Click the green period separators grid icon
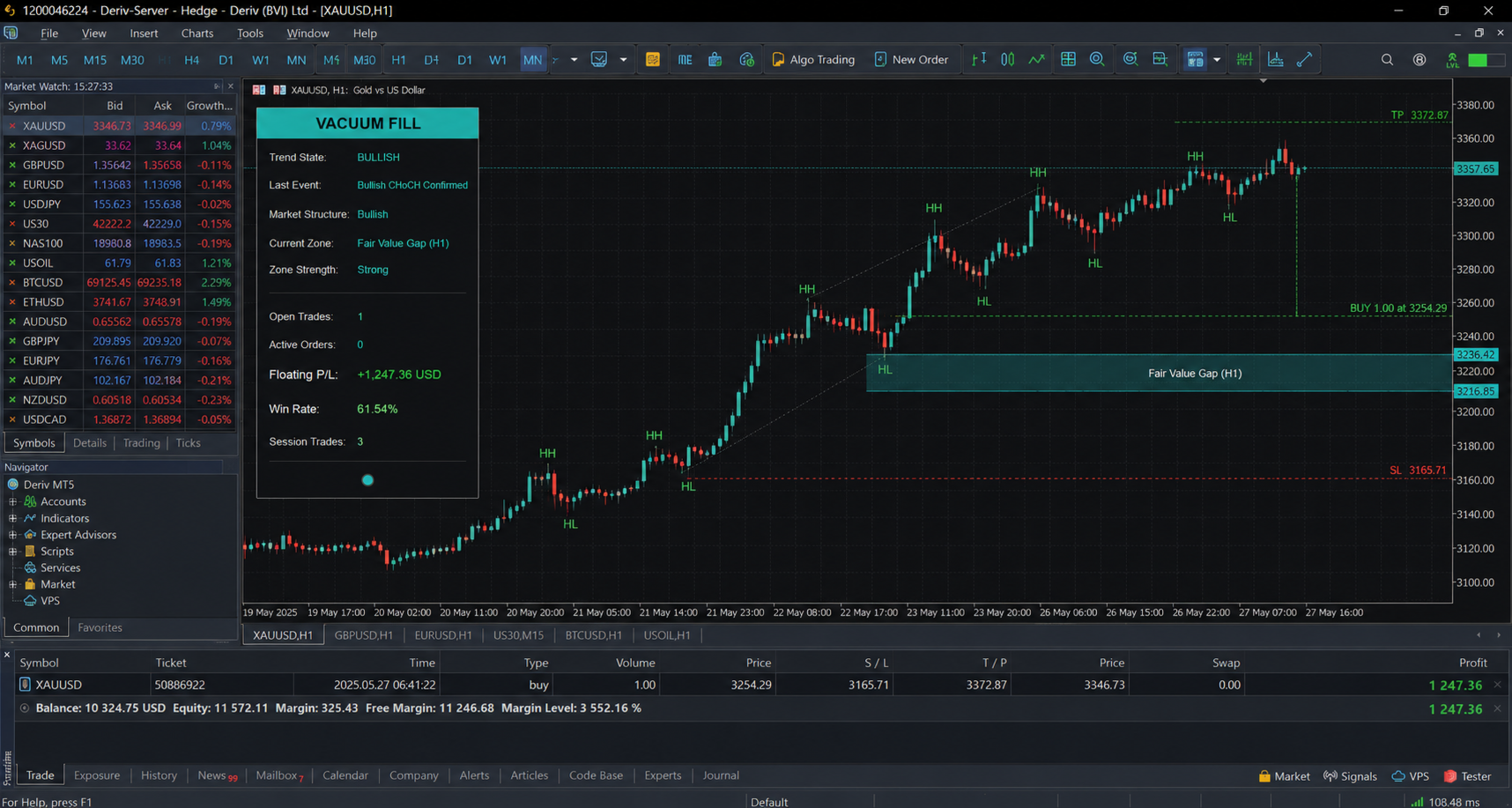This screenshot has height=808, width=1512. 1244,59
